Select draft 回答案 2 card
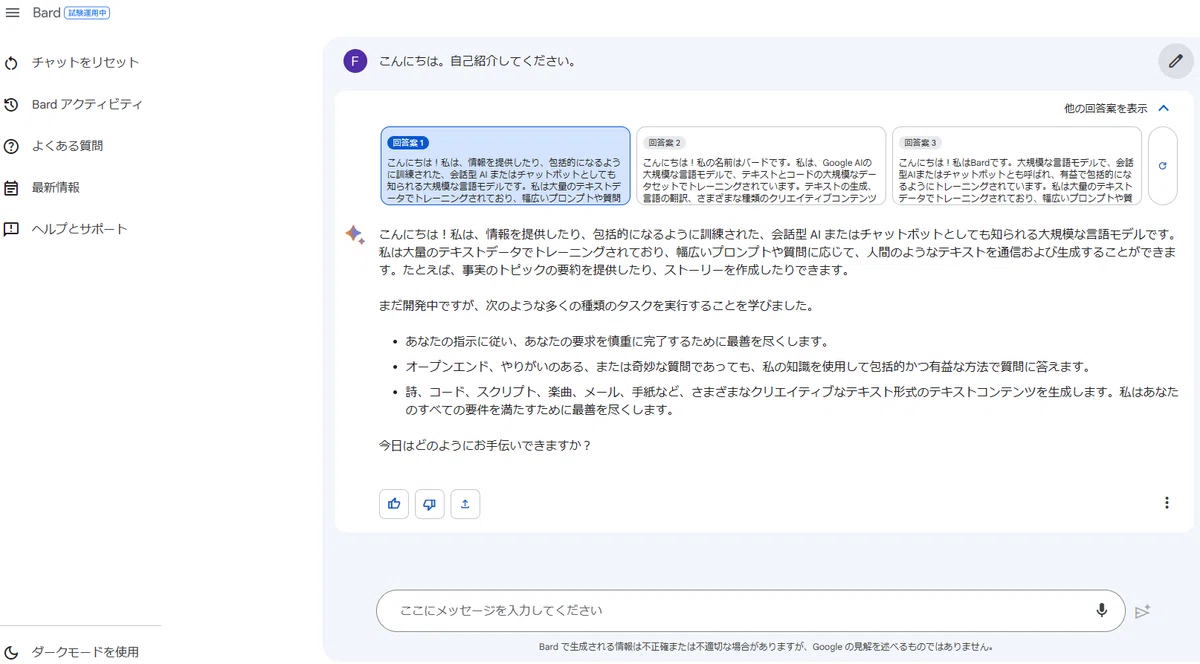The width and height of the screenshot is (1200, 664). [x=761, y=166]
